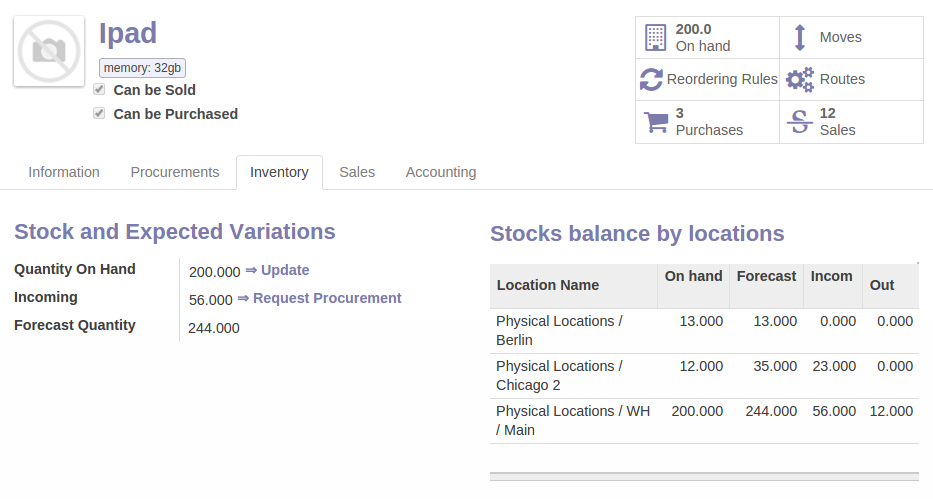Screen dimensions: 933x499
Task: Click the Sales dollar sign icon
Action: tap(799, 121)
